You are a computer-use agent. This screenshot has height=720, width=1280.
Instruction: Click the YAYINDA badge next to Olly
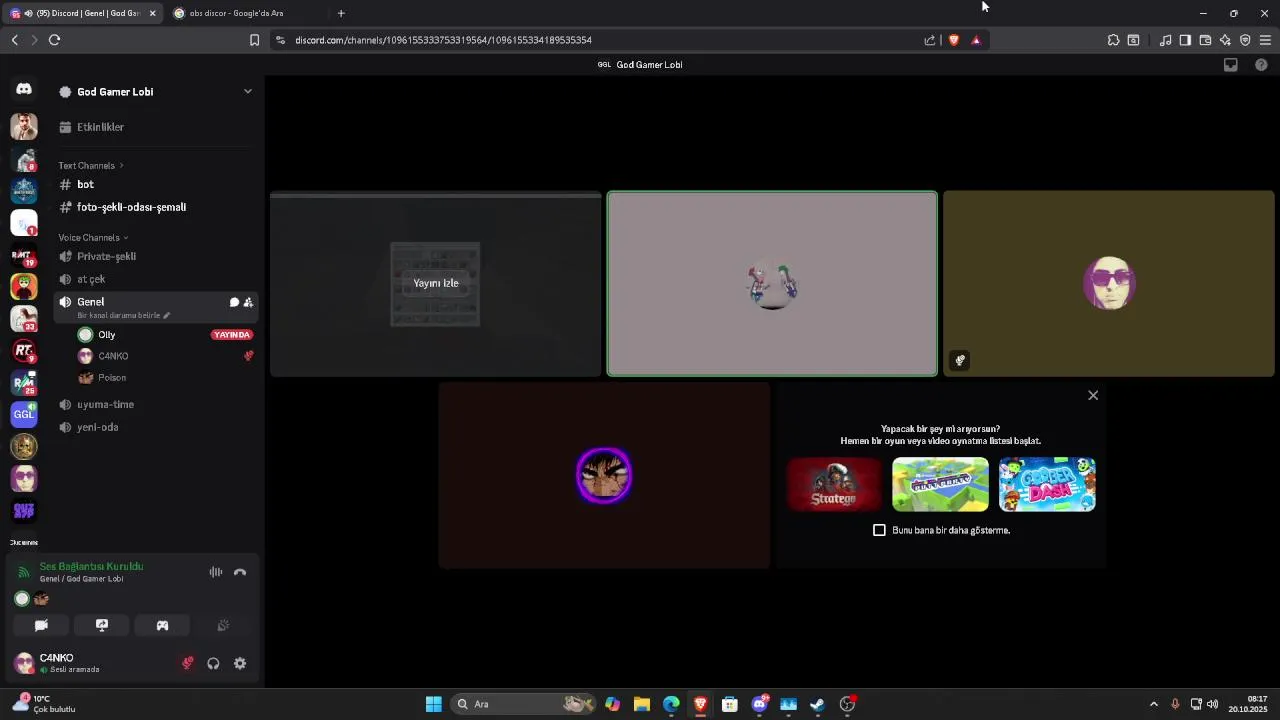point(232,335)
